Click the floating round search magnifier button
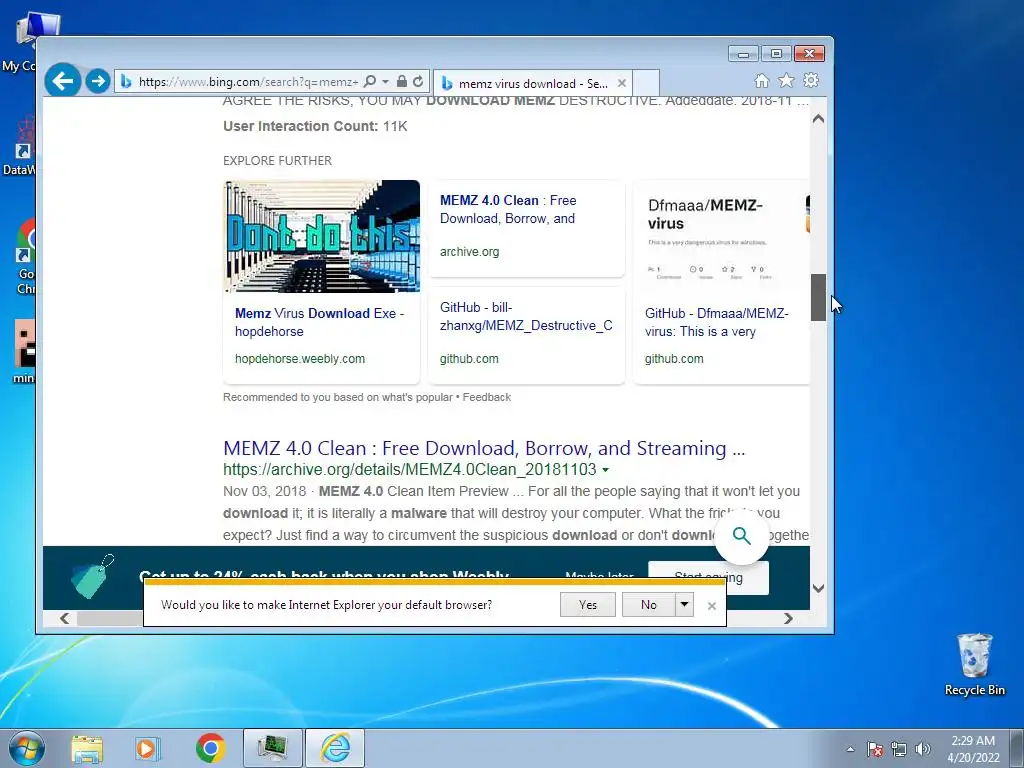The height and width of the screenshot is (768, 1024). [x=741, y=536]
